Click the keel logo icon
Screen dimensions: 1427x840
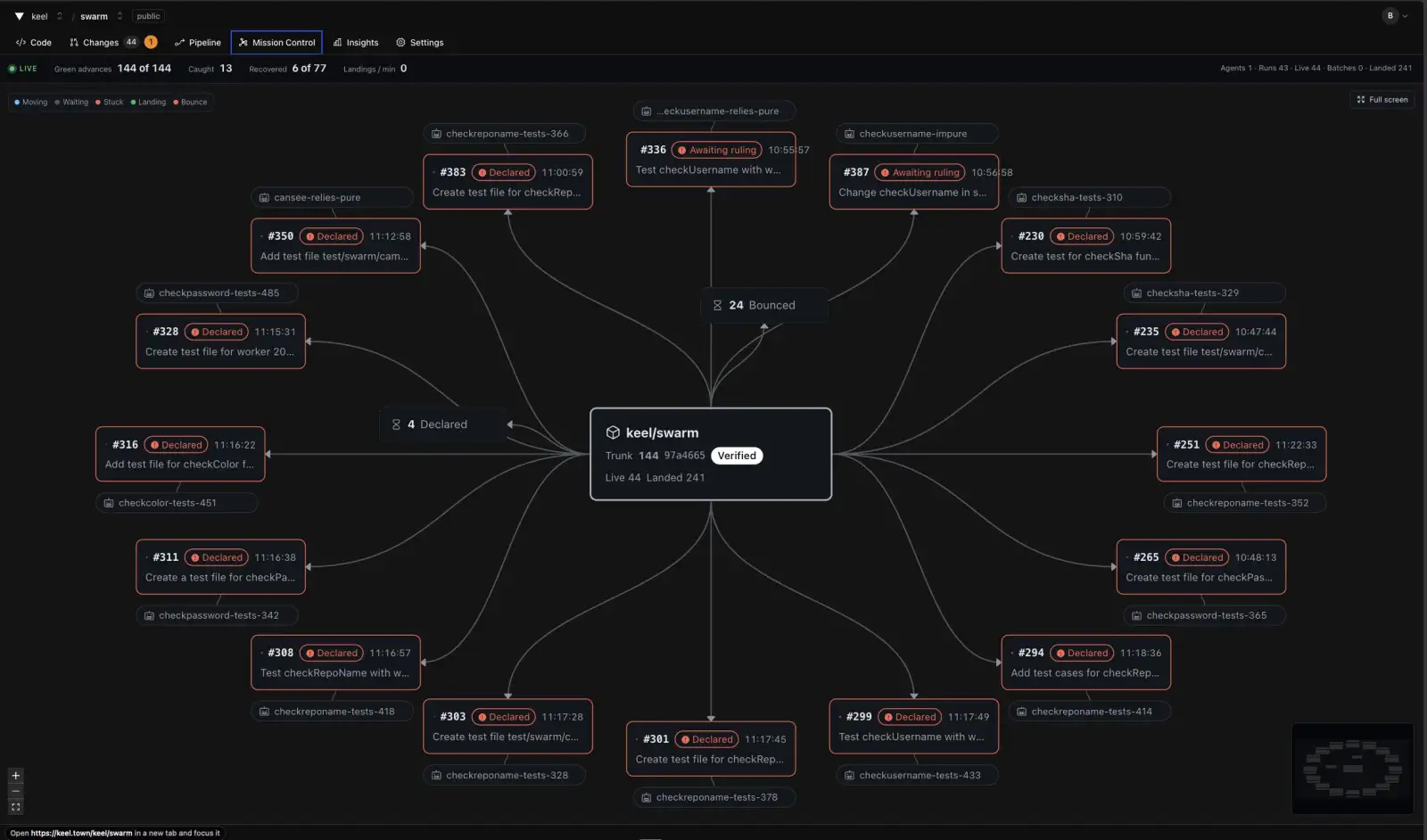point(19,16)
